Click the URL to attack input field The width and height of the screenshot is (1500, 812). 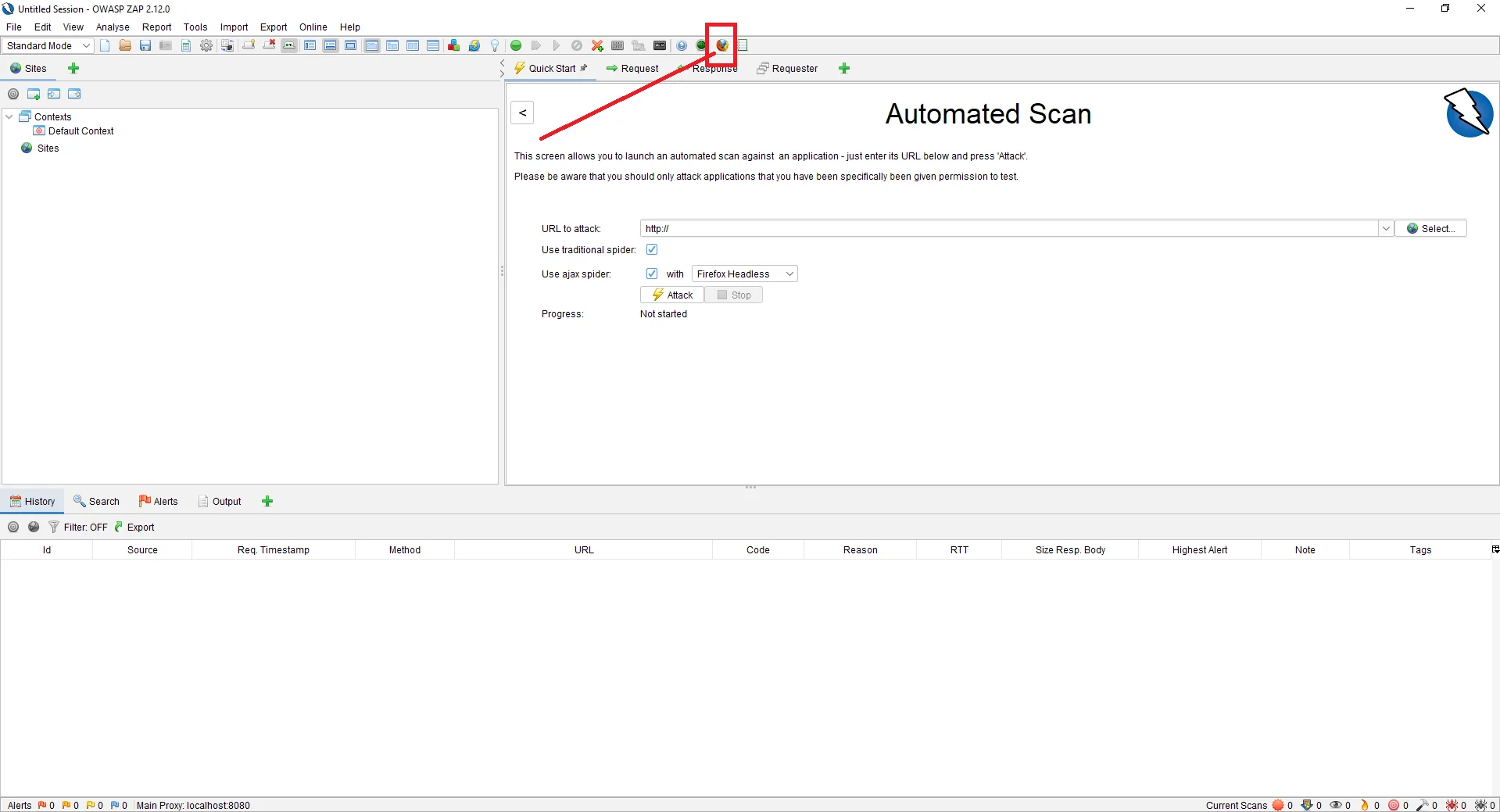tap(1008, 228)
